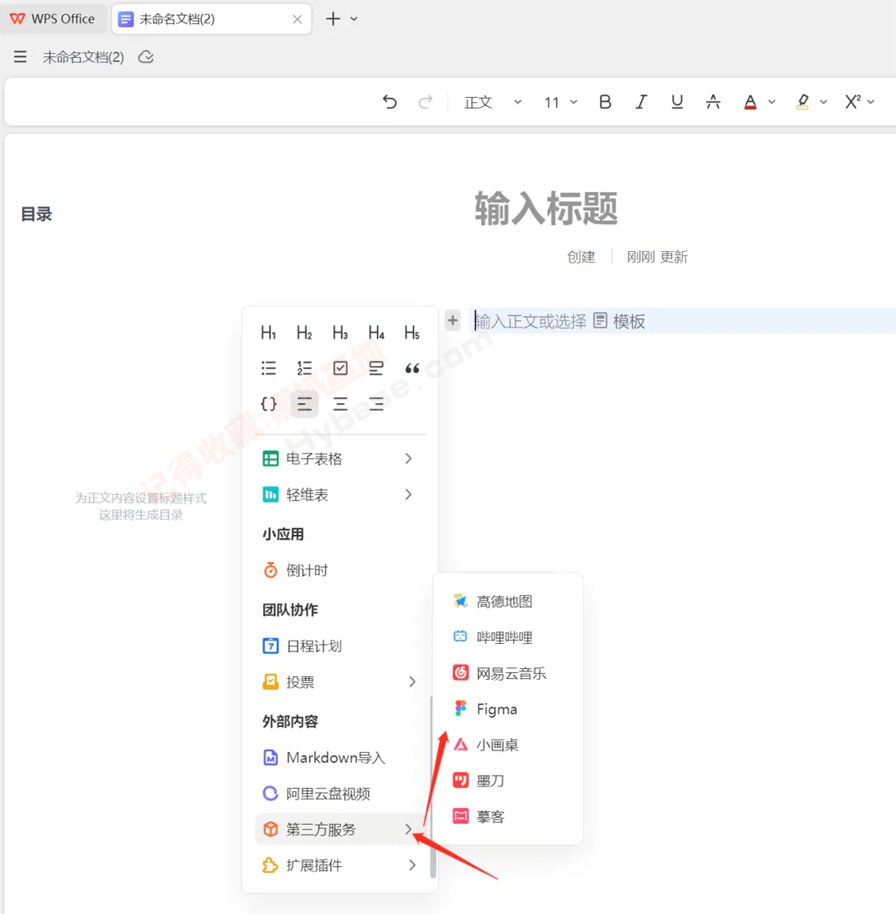Screen dimensions: 896x914
Task: Open font color dropdown arrow
Action: 771,102
